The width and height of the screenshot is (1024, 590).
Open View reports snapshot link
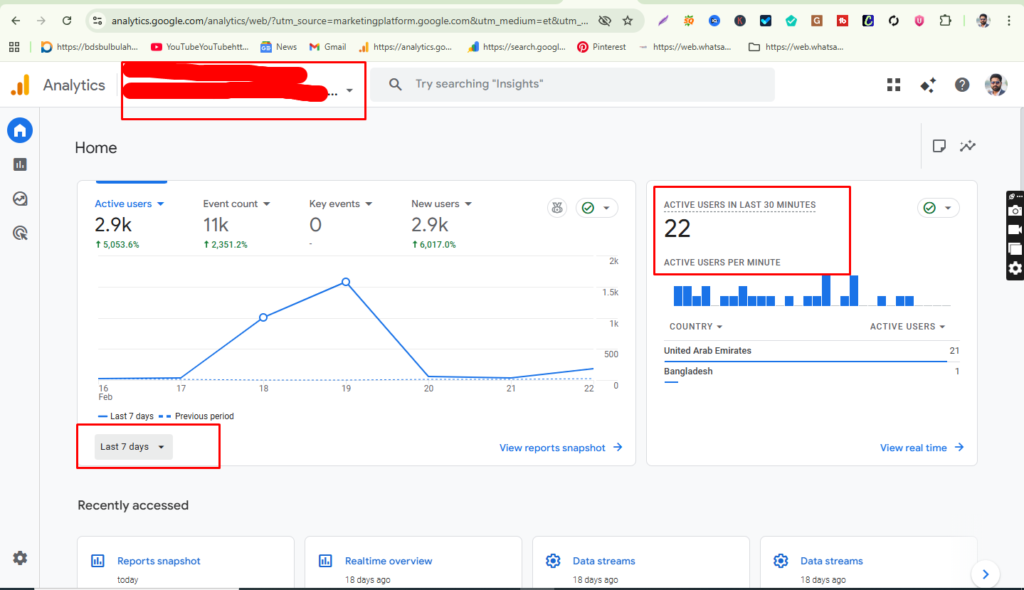click(x=553, y=447)
